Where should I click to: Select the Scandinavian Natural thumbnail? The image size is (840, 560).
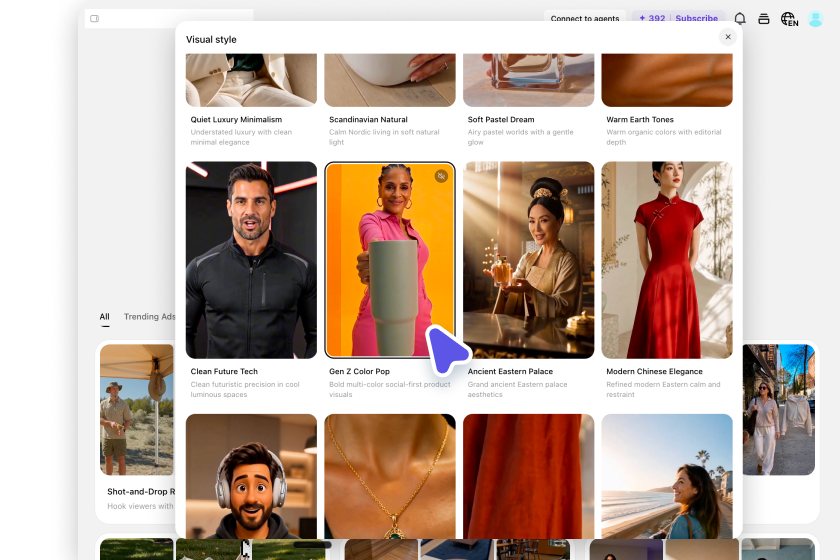390,80
